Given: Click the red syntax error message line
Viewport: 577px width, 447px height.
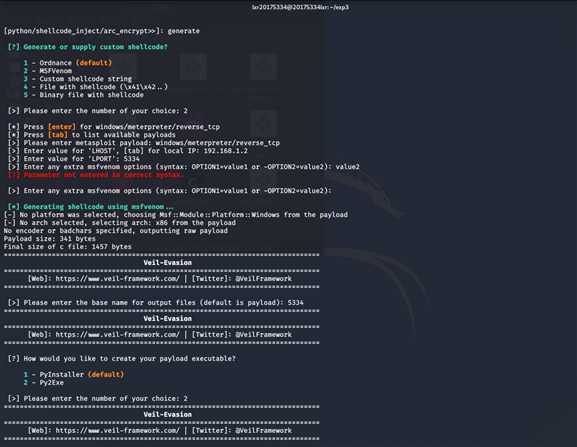Looking at the screenshot, I should [96, 175].
